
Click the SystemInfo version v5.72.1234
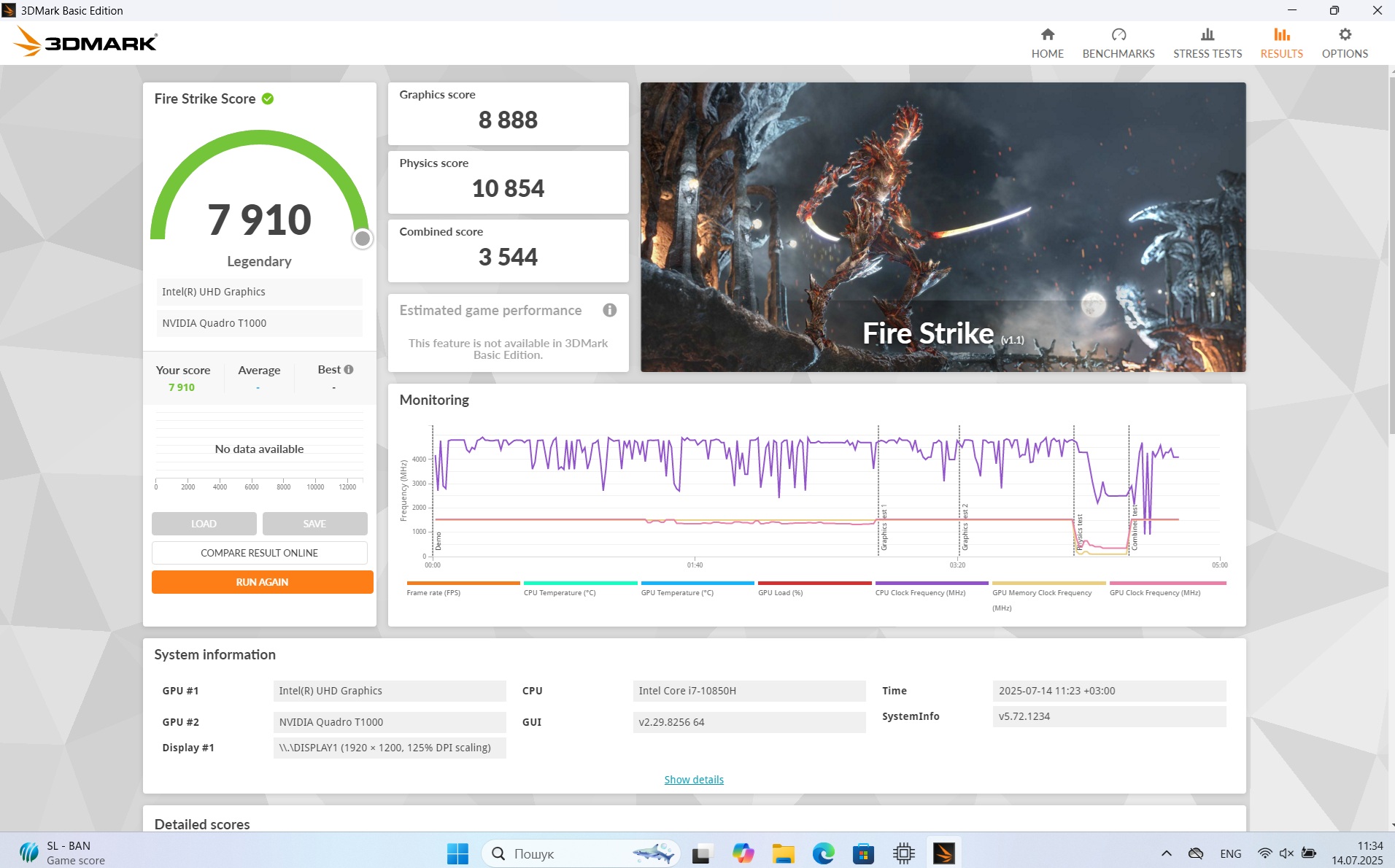[x=1109, y=716]
